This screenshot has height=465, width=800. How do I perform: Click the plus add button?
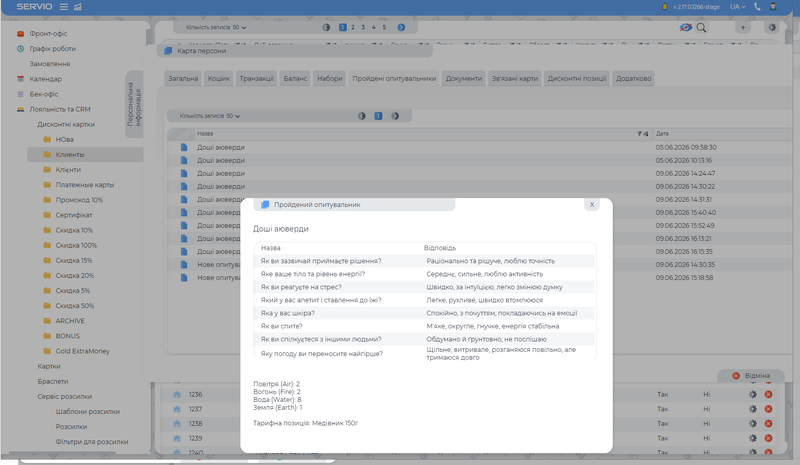pyautogui.click(x=743, y=28)
